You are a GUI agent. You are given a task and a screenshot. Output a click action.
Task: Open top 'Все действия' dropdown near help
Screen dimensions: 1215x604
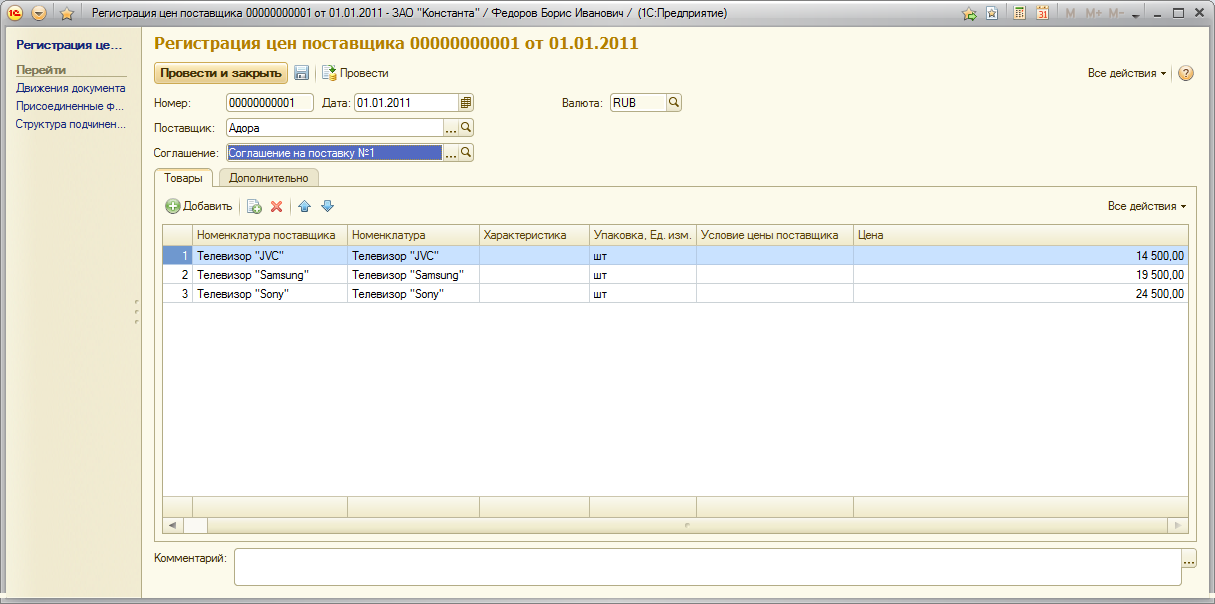pyautogui.click(x=1127, y=73)
